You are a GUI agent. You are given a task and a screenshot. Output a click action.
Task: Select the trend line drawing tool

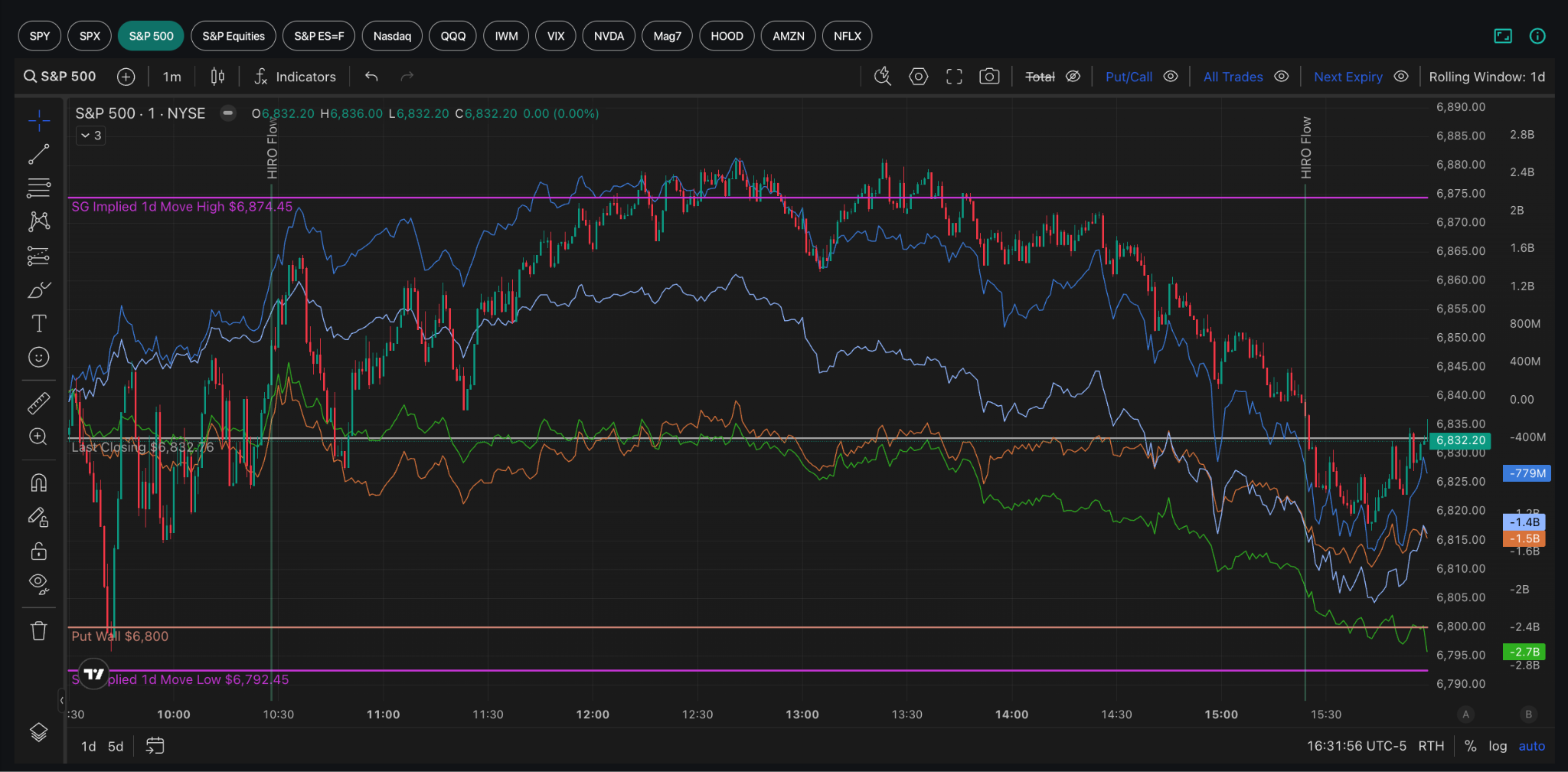pos(38,154)
